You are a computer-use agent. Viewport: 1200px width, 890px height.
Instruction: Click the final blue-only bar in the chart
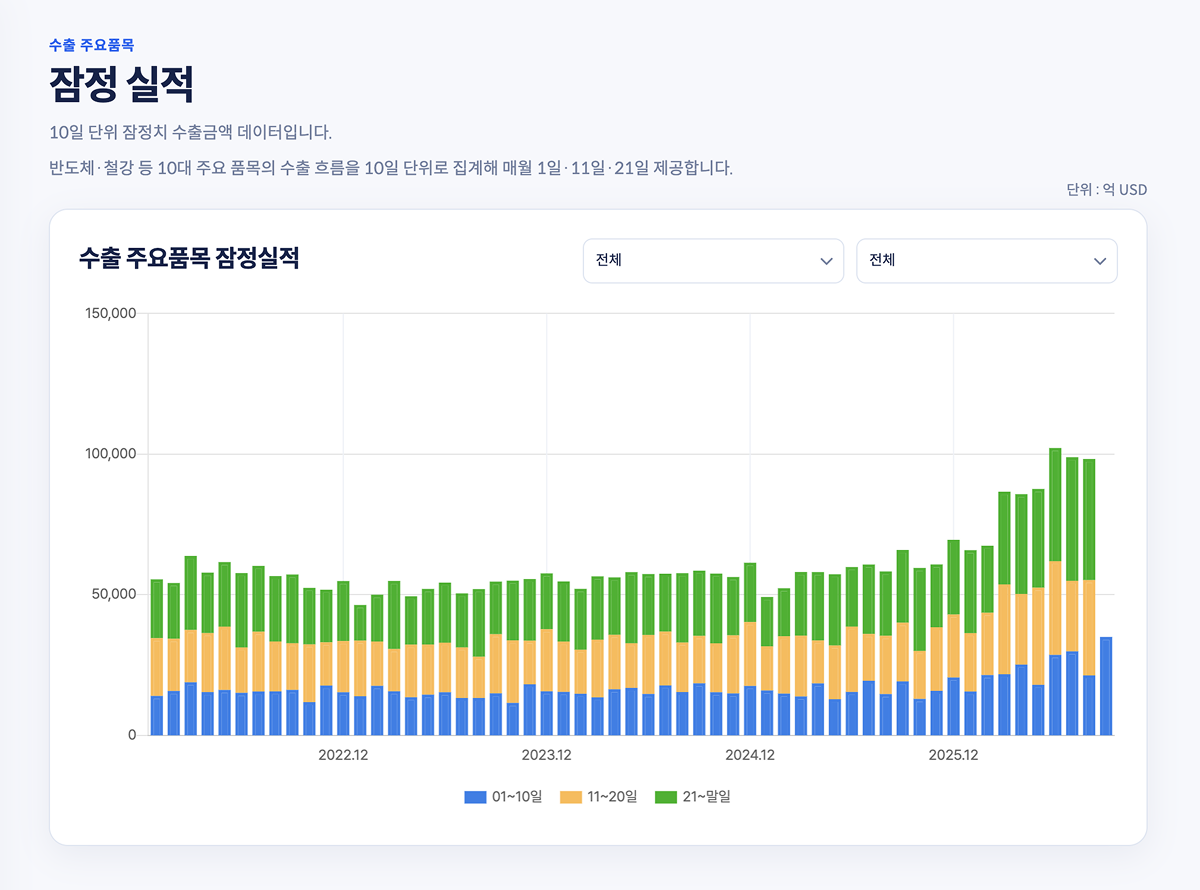1106,686
